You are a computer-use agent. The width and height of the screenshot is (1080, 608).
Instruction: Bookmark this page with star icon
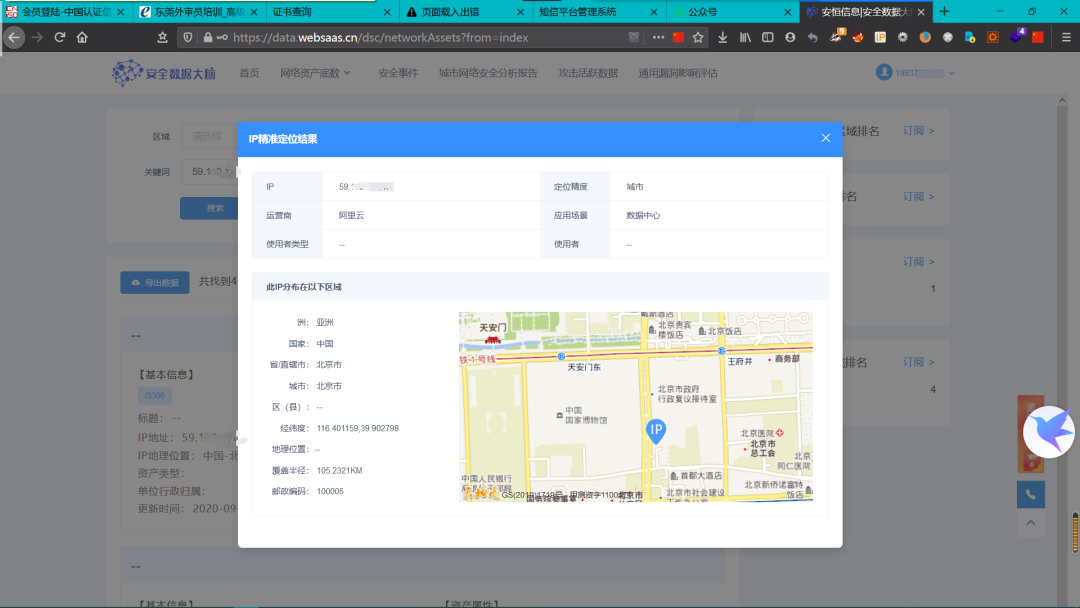[698, 37]
